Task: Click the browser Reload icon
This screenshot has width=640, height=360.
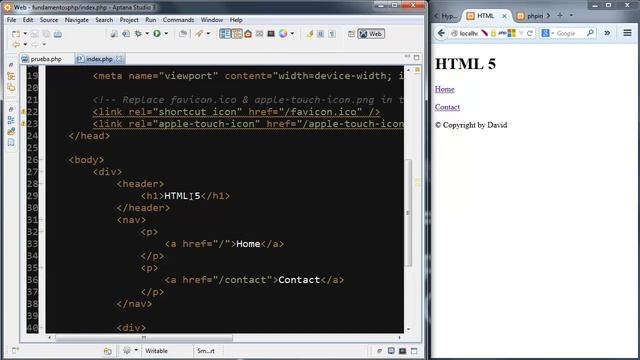Action: [529, 33]
